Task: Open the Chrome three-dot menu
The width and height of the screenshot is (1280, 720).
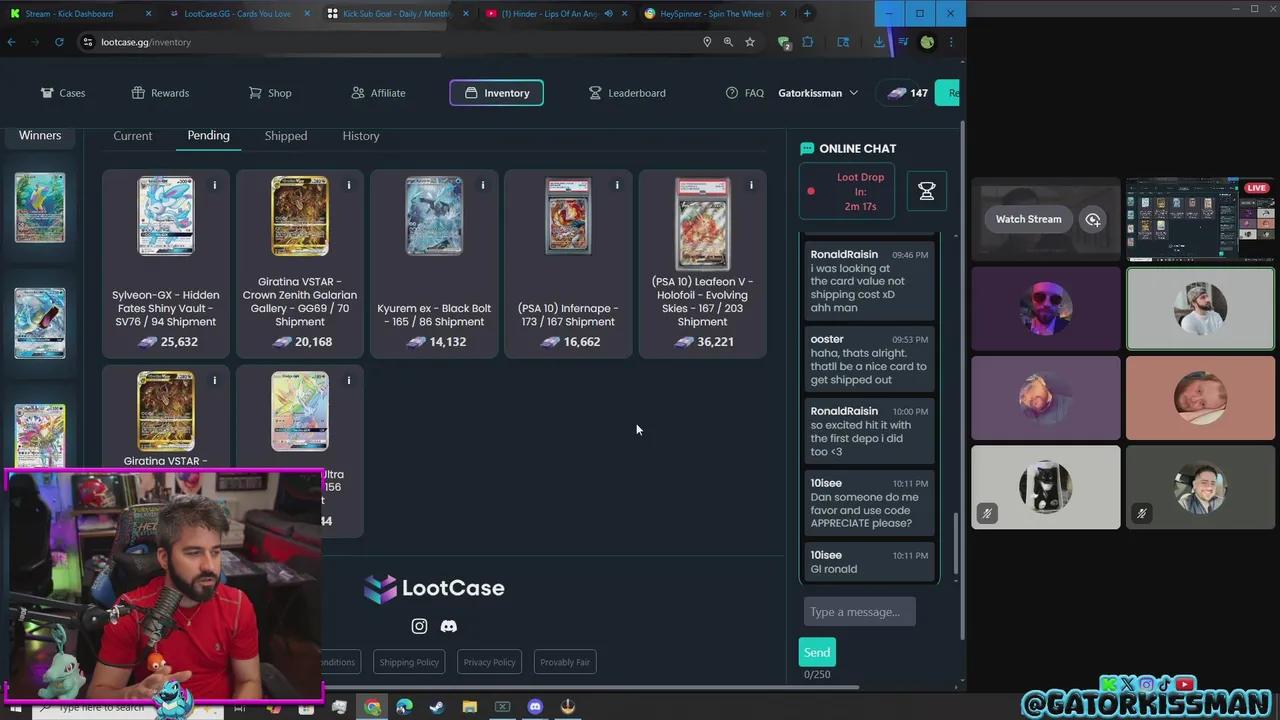Action: pyautogui.click(x=951, y=42)
